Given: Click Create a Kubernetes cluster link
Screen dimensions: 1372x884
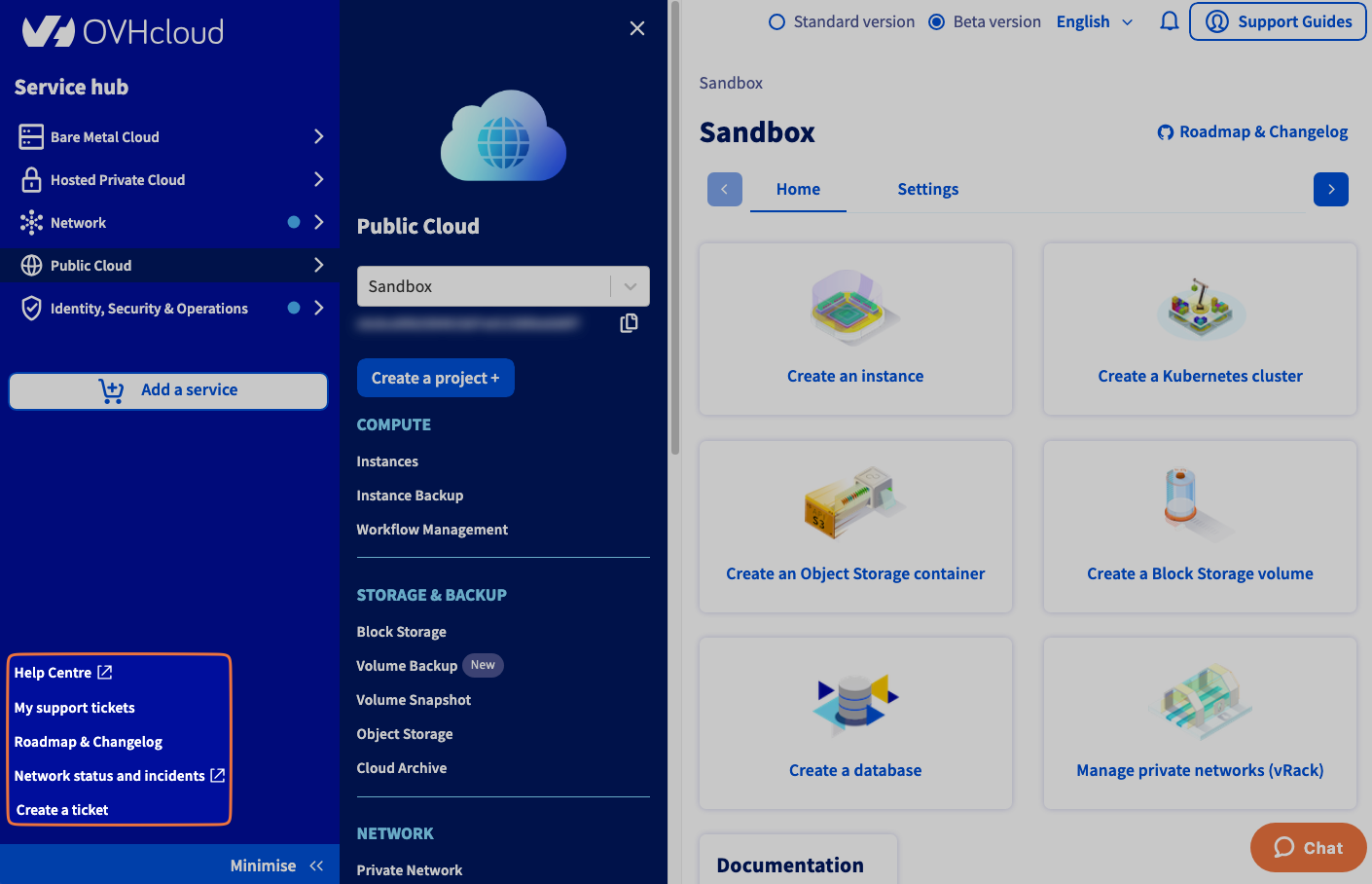Looking at the screenshot, I should 1200,376.
